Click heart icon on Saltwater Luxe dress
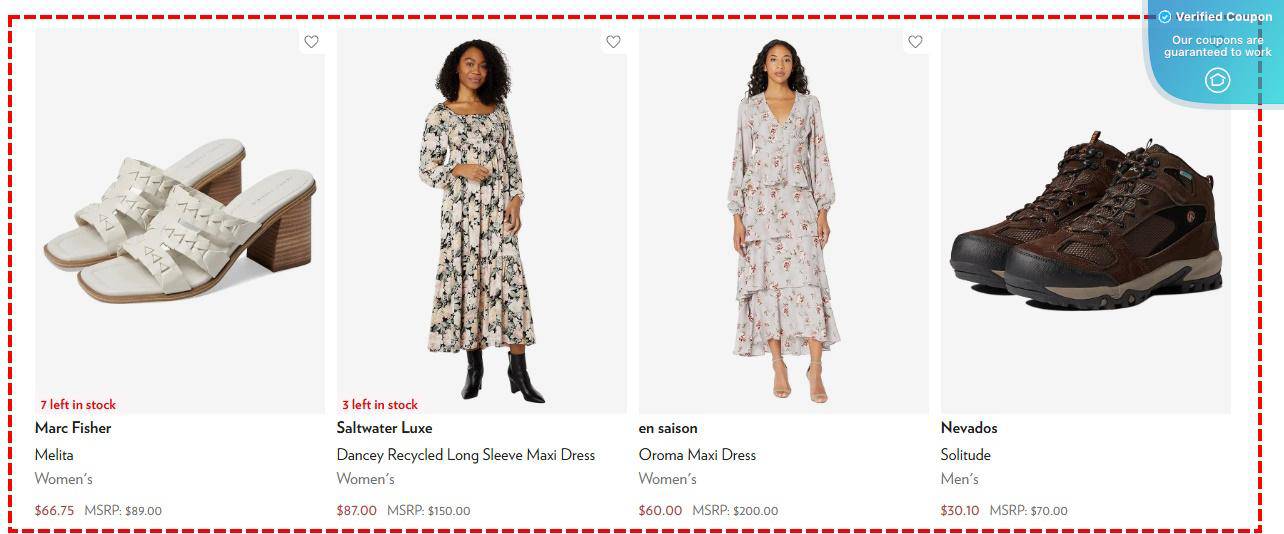Viewport: 1284px width, 534px height. pyautogui.click(x=613, y=42)
